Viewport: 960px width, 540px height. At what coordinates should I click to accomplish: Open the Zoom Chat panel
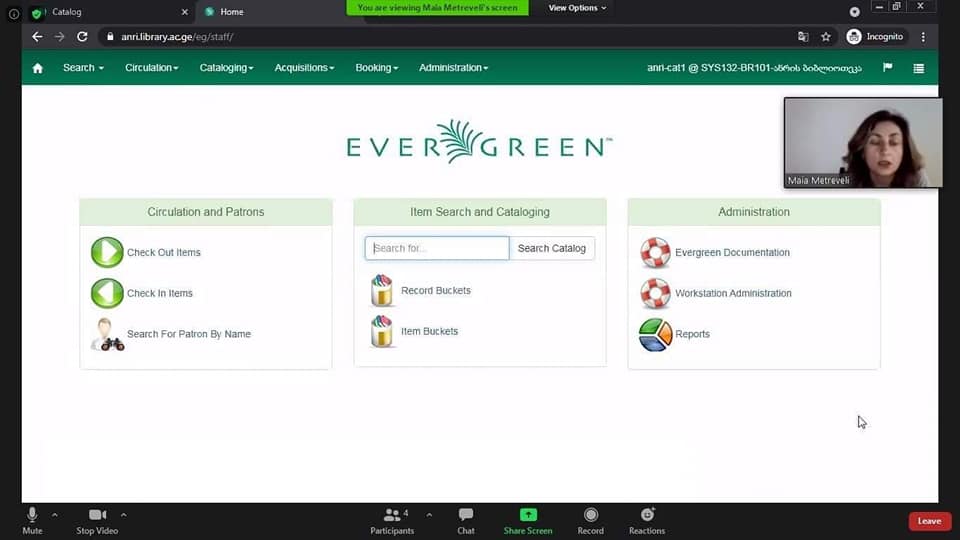466,521
